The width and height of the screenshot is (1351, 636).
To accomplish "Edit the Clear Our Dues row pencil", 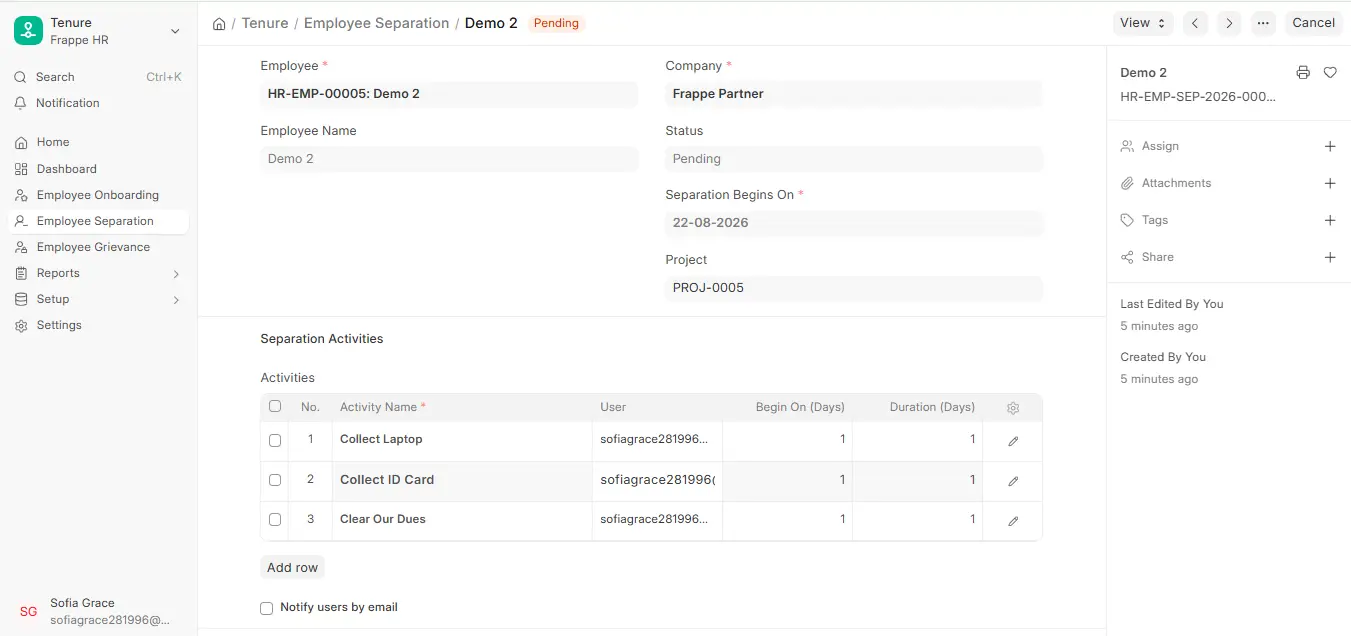I will pyautogui.click(x=1013, y=521).
